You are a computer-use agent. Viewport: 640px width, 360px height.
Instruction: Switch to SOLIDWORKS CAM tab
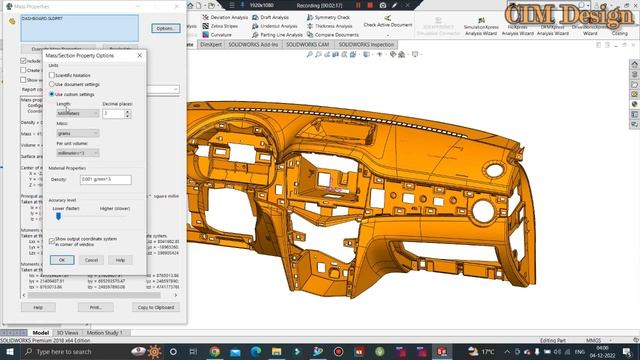coord(307,44)
